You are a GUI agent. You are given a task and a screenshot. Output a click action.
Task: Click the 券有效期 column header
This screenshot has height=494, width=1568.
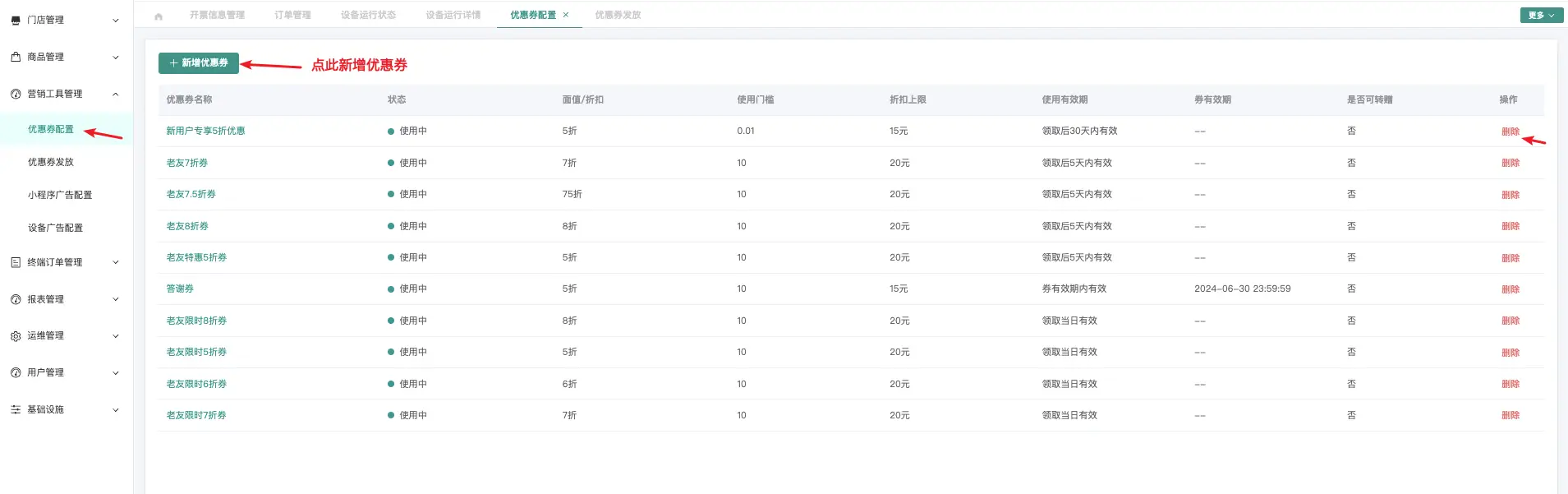1212,99
